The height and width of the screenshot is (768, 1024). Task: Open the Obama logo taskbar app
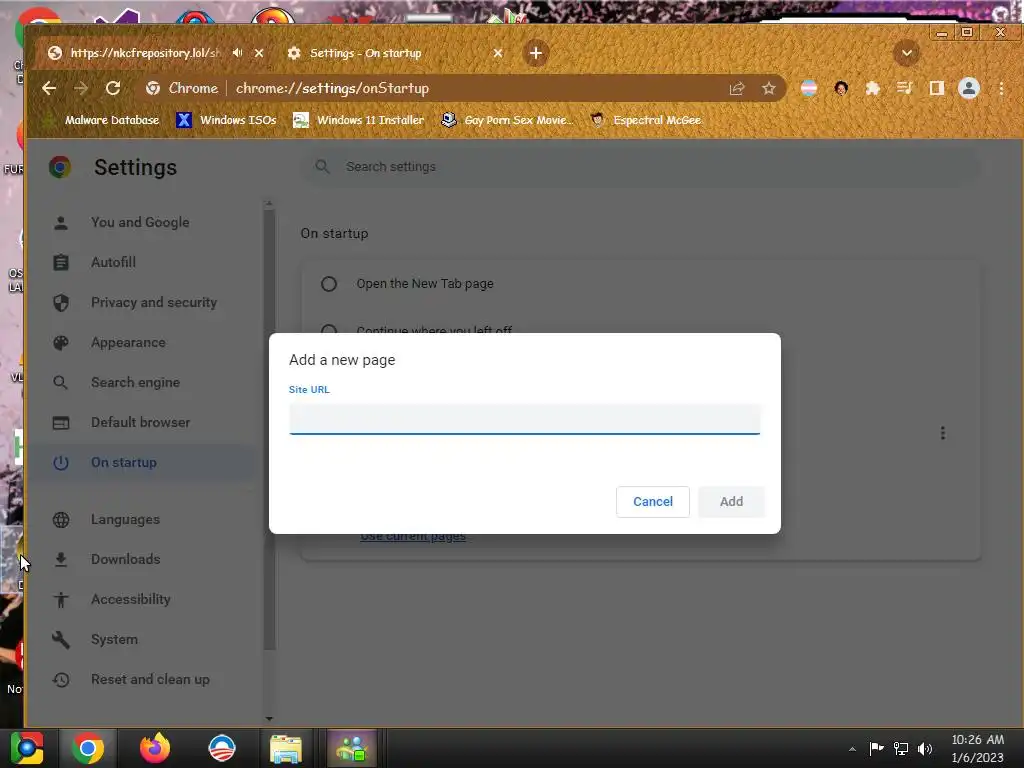coord(221,748)
